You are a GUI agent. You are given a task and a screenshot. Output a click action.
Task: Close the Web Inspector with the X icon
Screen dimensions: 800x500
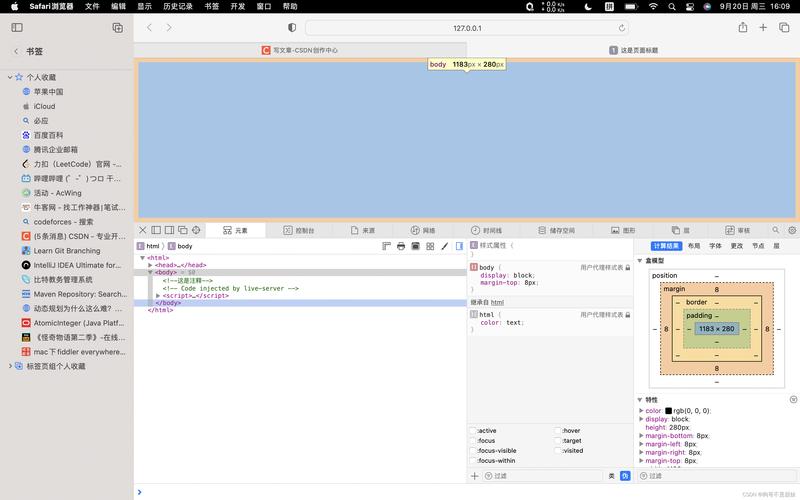coord(142,230)
